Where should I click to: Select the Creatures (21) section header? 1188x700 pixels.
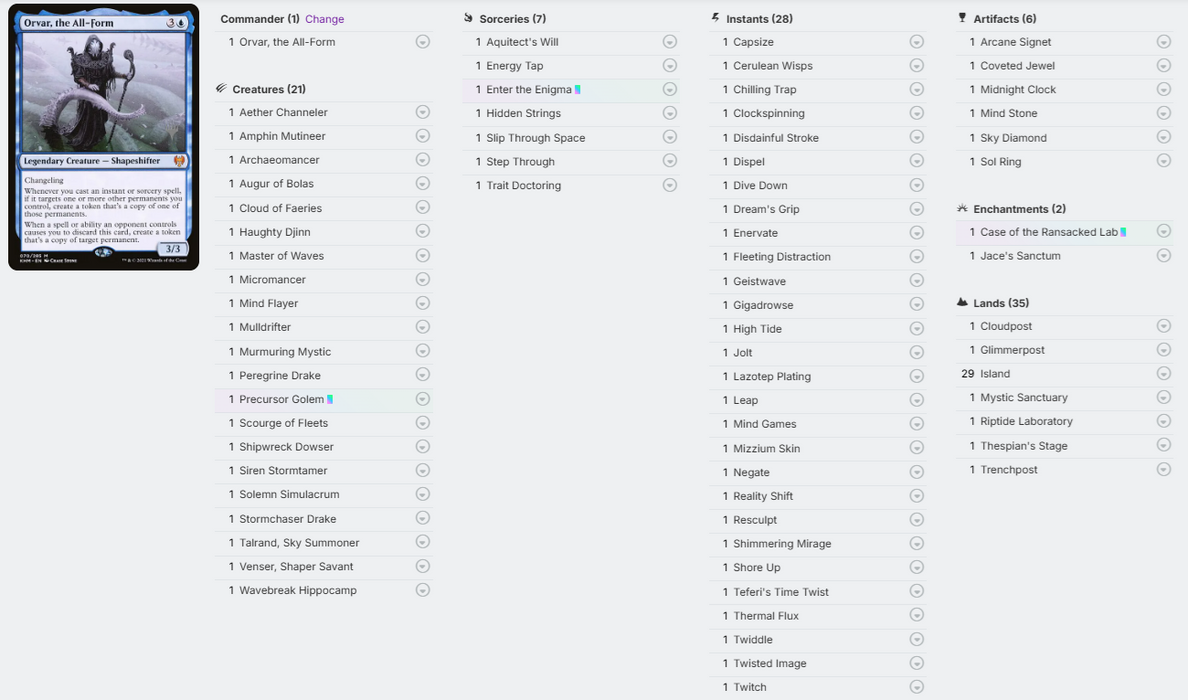(269, 89)
